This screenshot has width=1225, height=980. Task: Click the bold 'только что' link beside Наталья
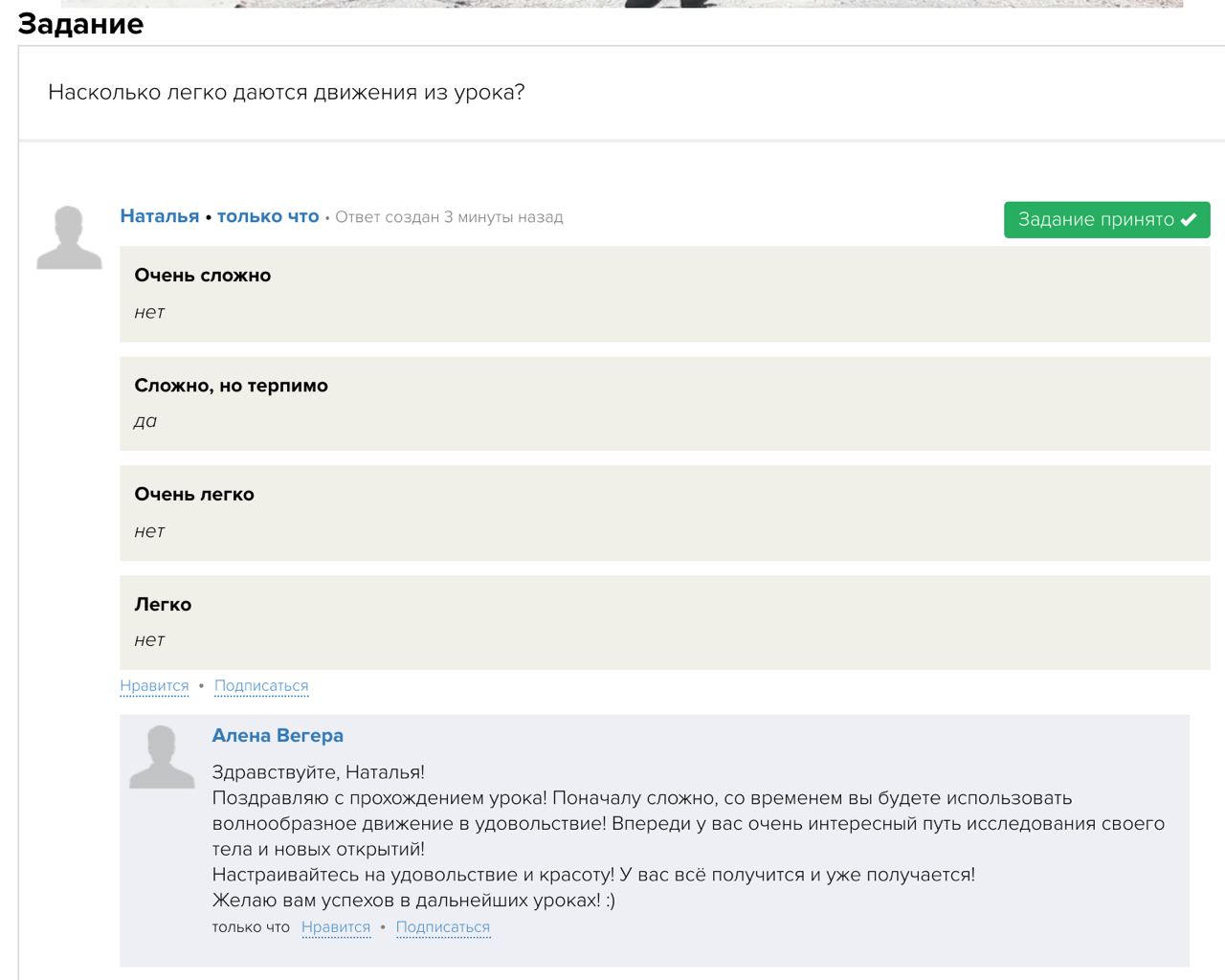(x=268, y=216)
